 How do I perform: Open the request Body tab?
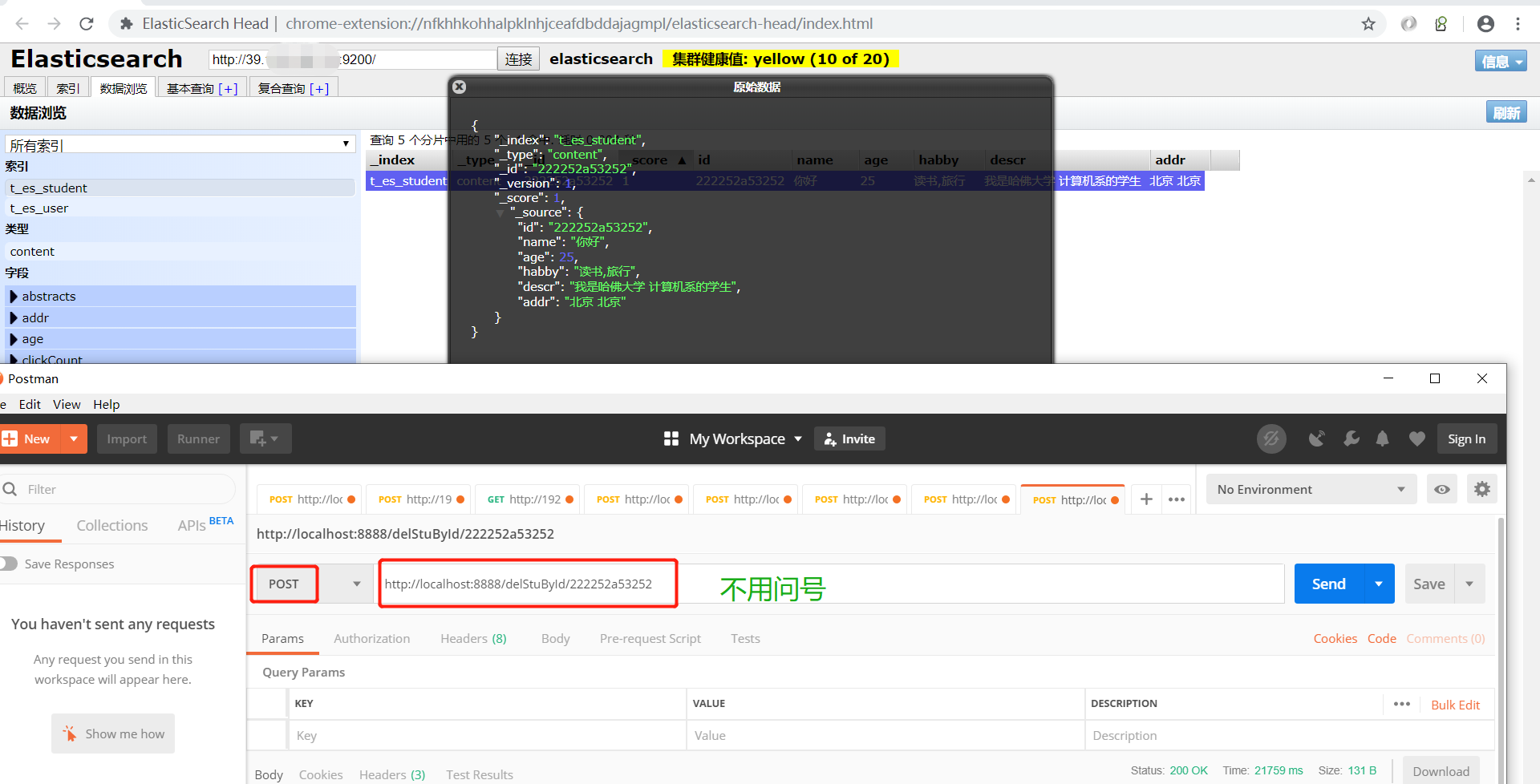(x=555, y=638)
